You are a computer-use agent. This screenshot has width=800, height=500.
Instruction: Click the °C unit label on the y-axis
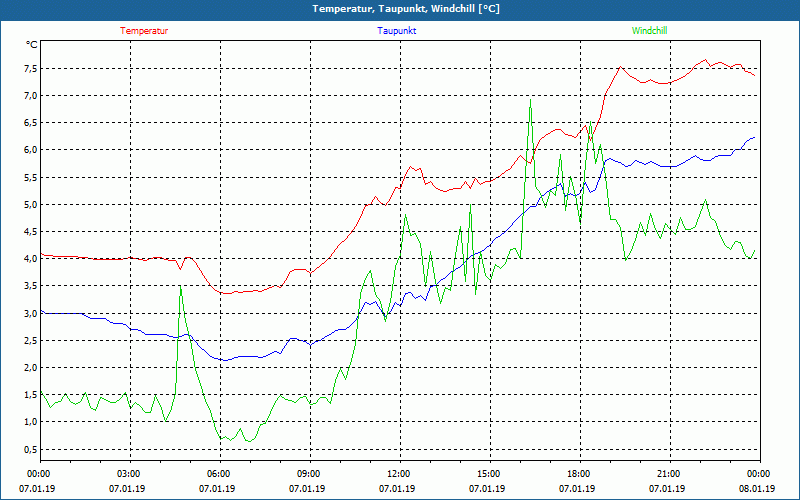click(31, 44)
